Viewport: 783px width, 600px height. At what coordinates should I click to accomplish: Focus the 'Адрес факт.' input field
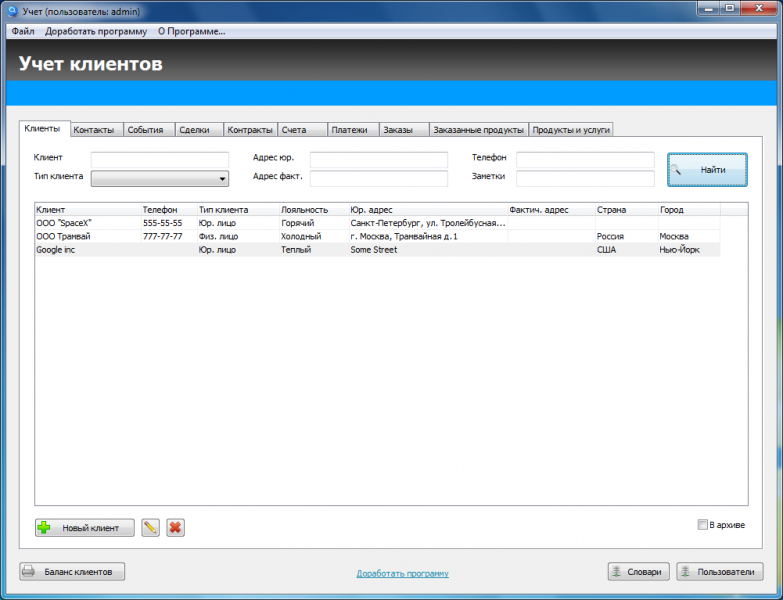[x=379, y=178]
